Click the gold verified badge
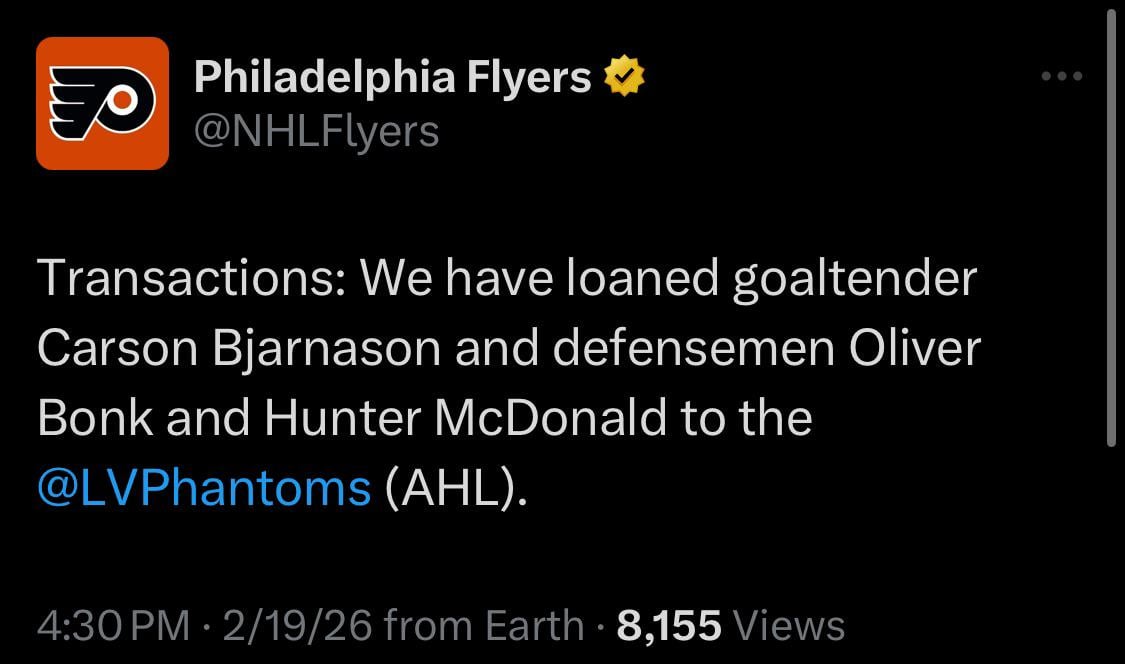The height and width of the screenshot is (664, 1125). [x=625, y=77]
